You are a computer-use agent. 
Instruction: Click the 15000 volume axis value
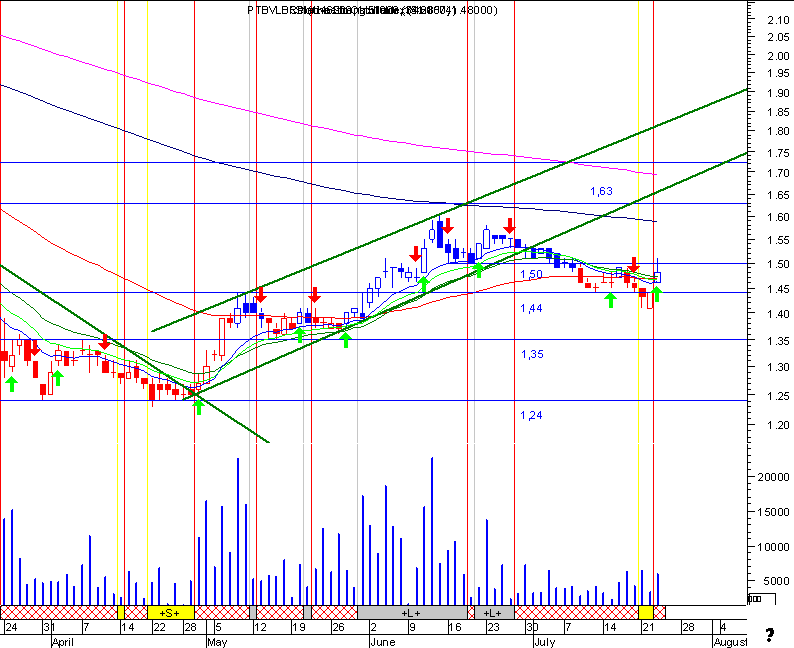773,512
